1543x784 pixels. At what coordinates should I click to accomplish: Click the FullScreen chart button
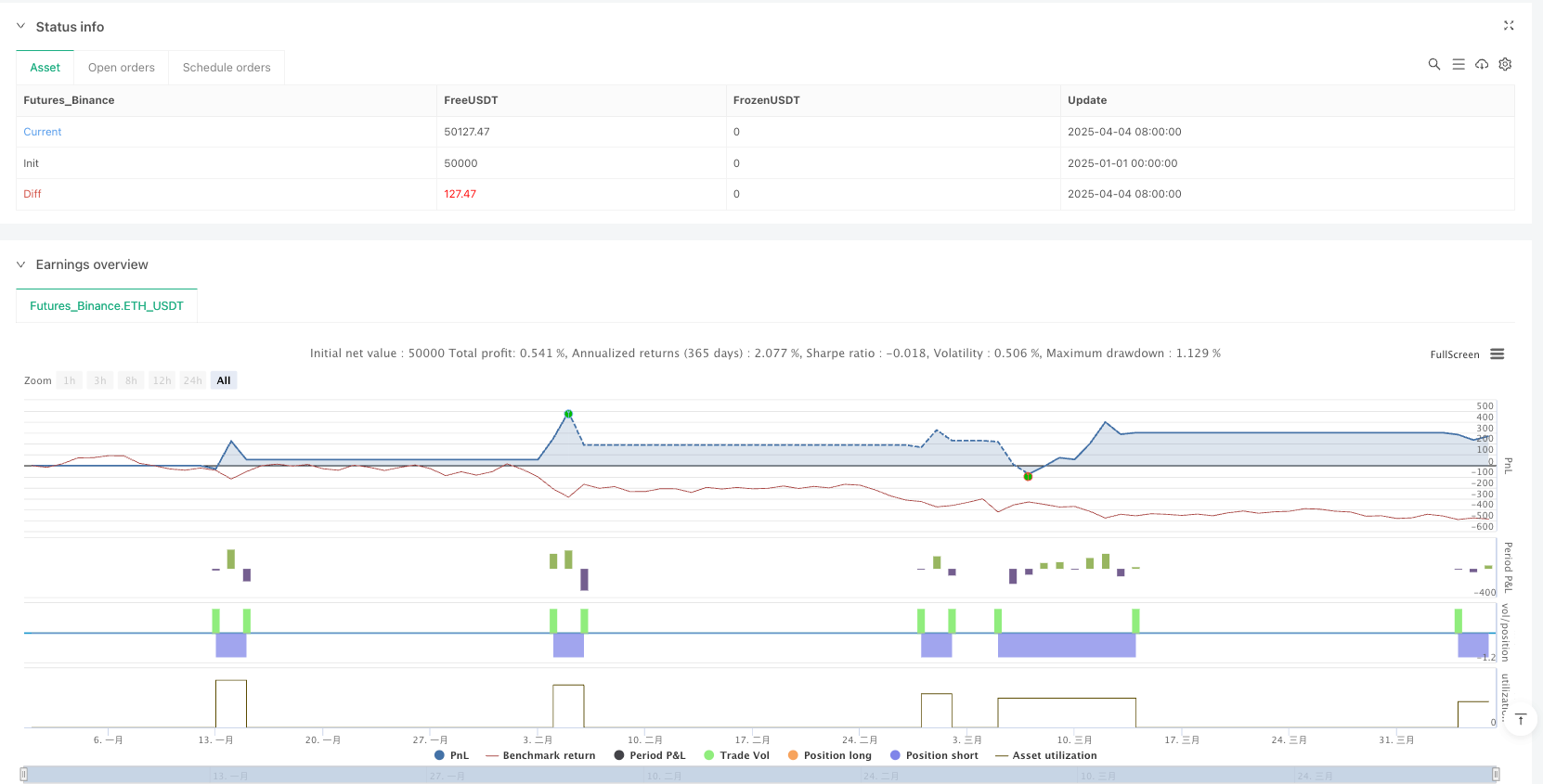coord(1454,354)
